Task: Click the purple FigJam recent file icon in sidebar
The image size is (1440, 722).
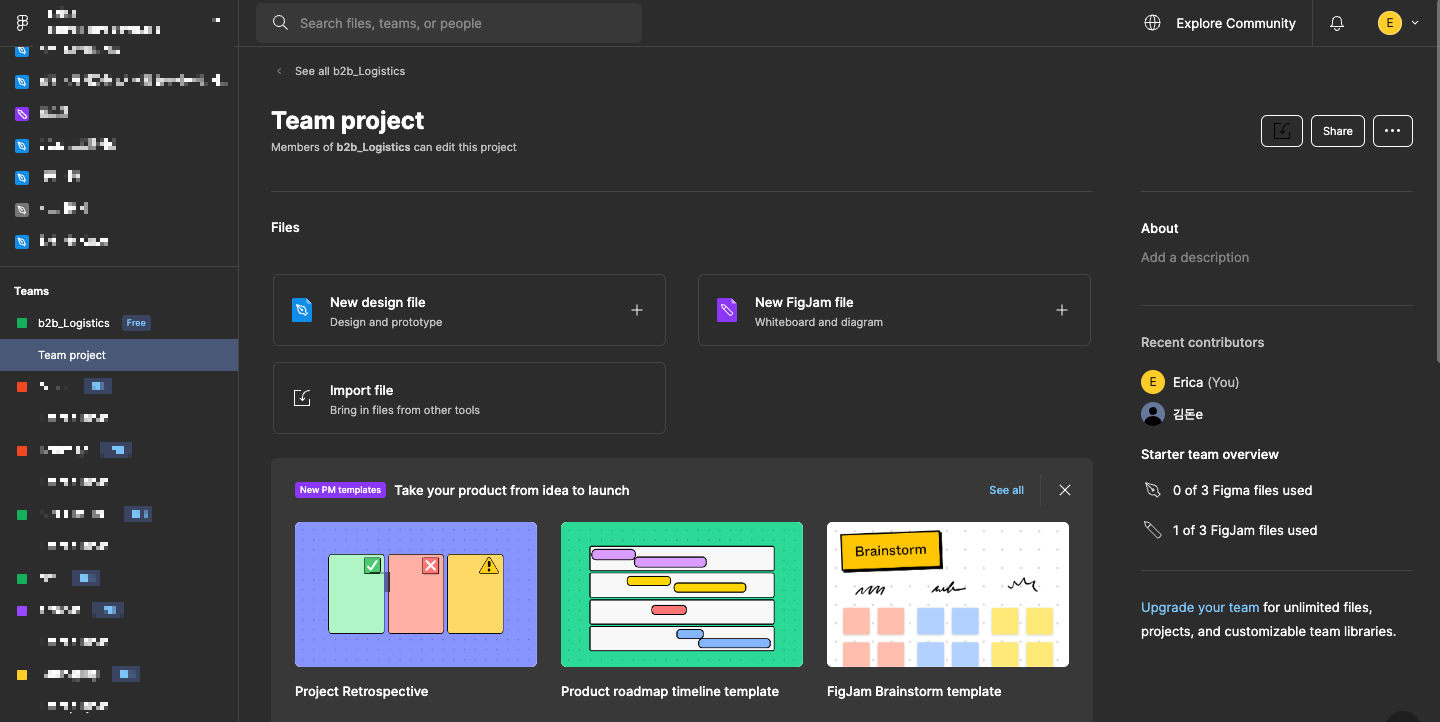Action: click(22, 113)
